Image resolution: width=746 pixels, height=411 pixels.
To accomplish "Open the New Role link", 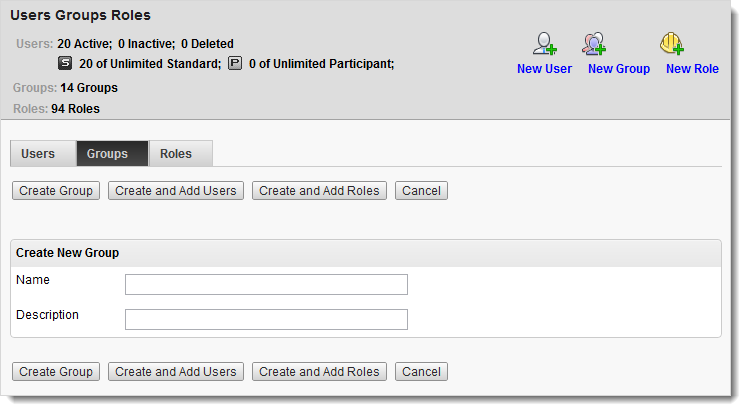I will (692, 69).
